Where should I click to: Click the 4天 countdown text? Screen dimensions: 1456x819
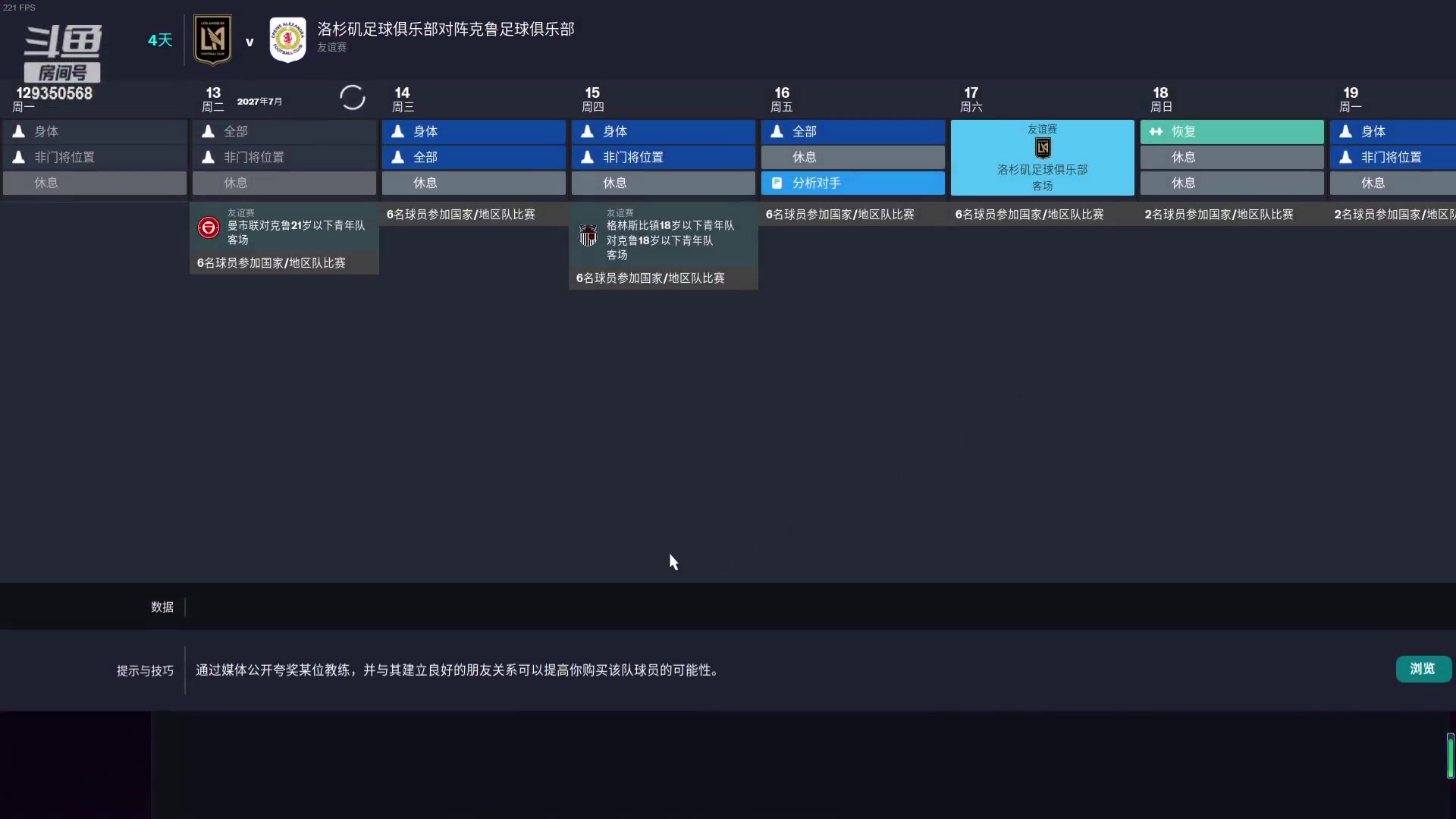[x=160, y=40]
